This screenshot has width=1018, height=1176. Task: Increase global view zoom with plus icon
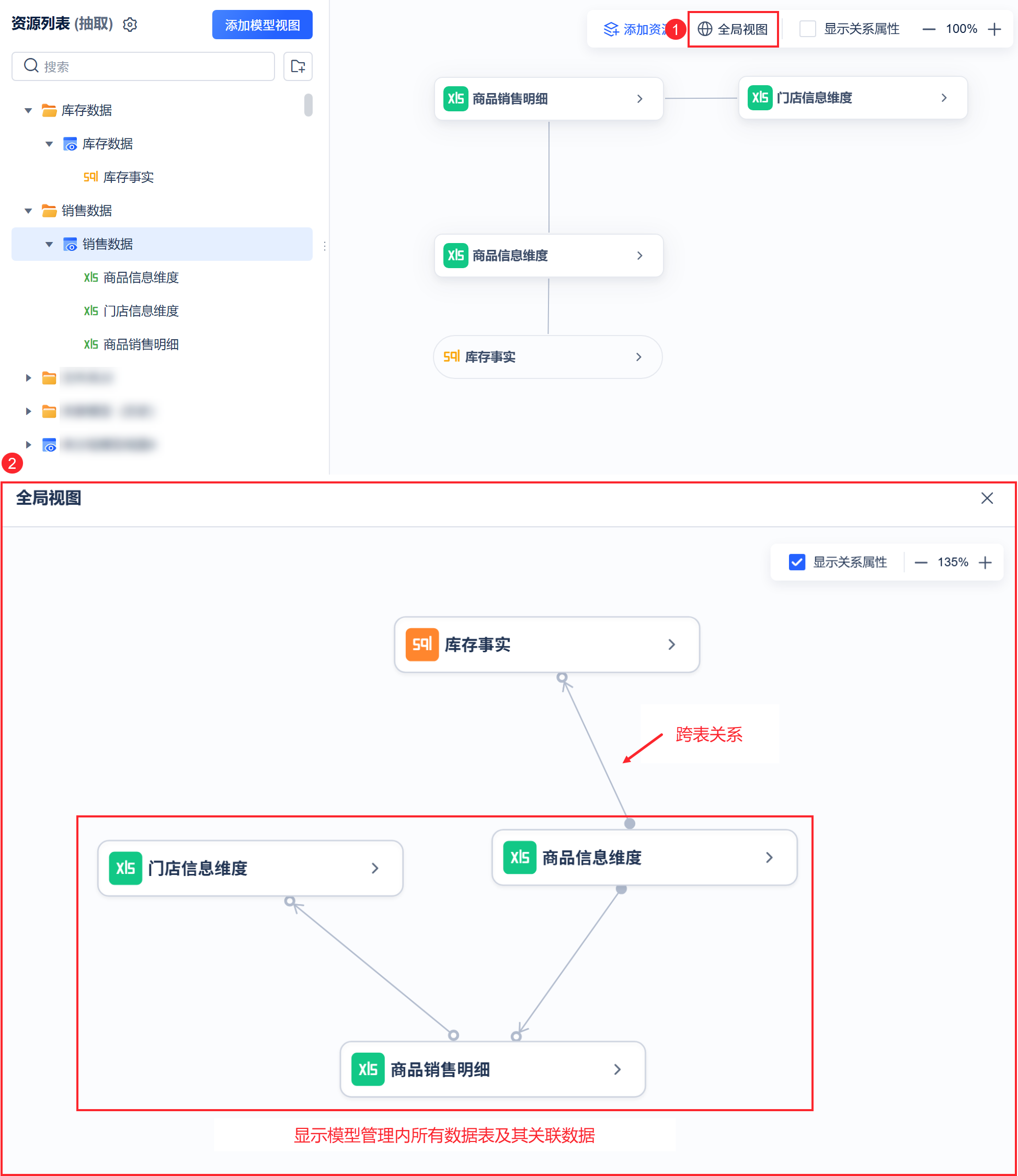[x=985, y=562]
